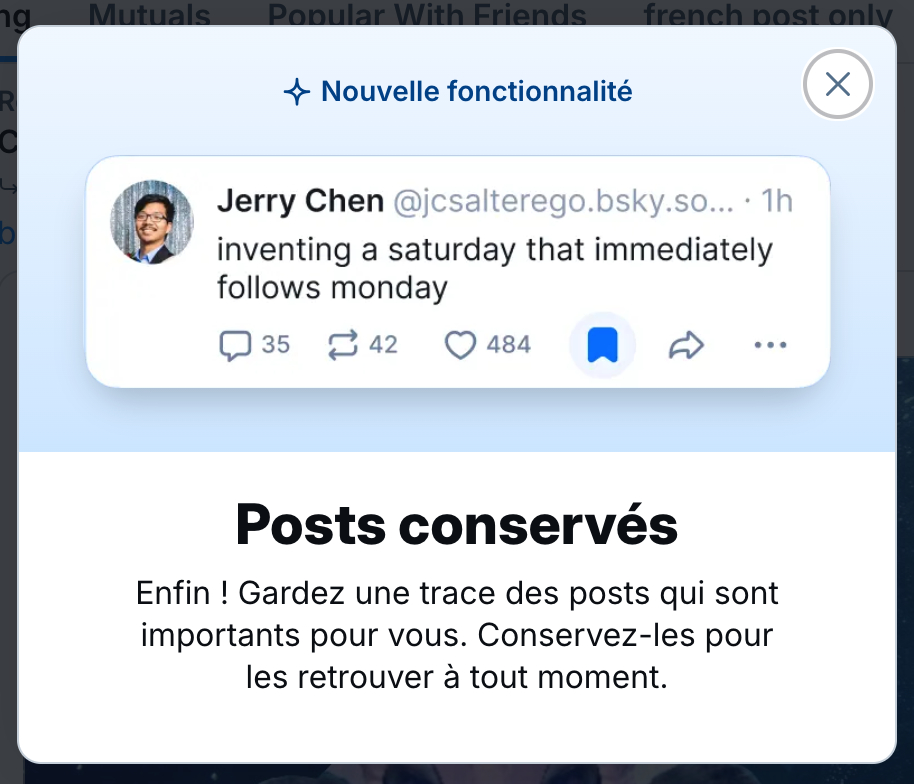Image resolution: width=914 pixels, height=784 pixels.
Task: Close the Posts conservés dialog
Action: [x=837, y=85]
